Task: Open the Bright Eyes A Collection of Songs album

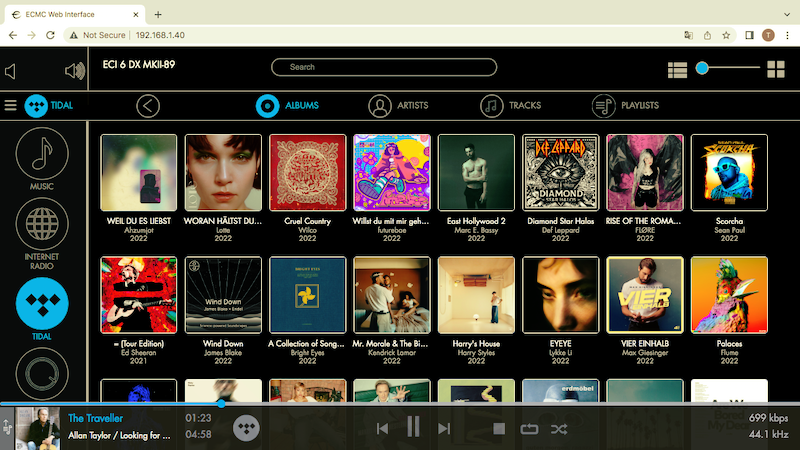Action: click(x=308, y=295)
